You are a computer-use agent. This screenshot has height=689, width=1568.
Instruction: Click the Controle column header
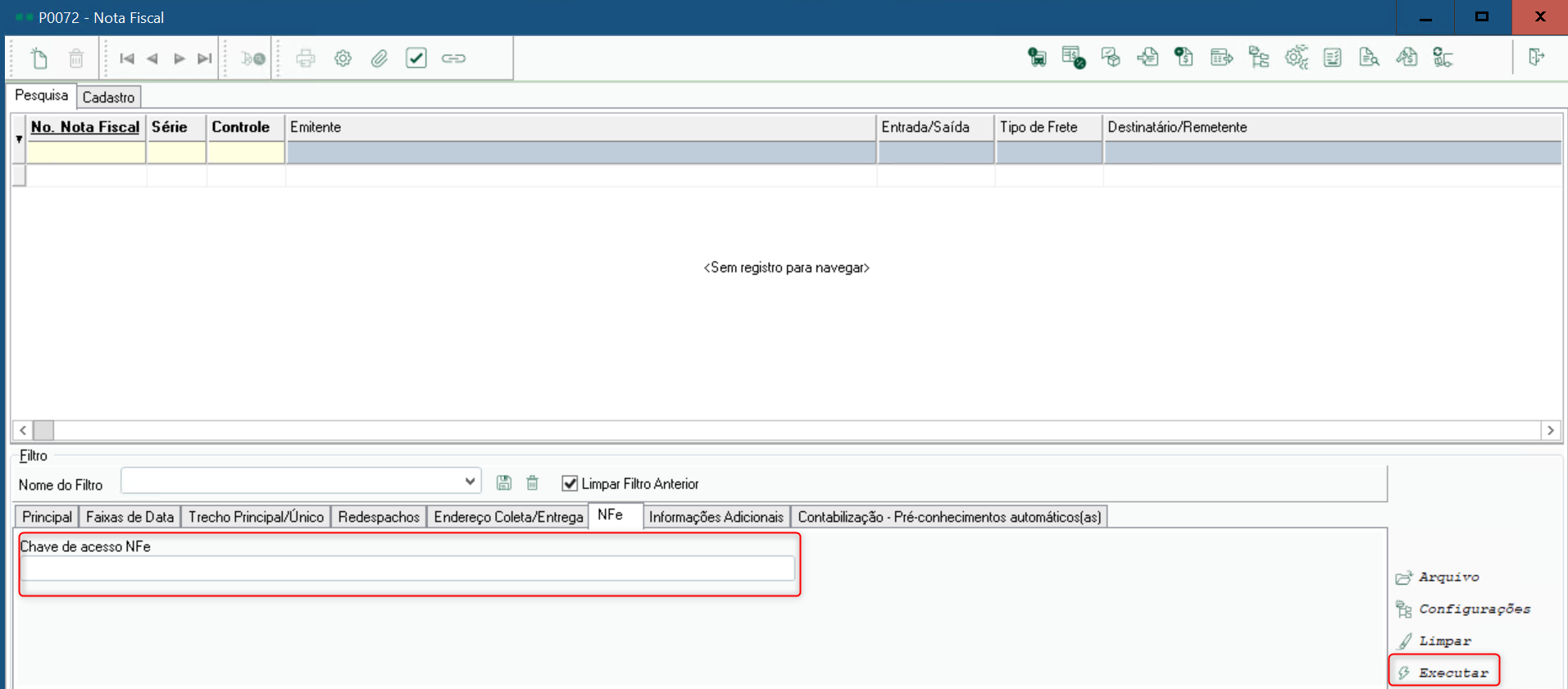pos(246,127)
